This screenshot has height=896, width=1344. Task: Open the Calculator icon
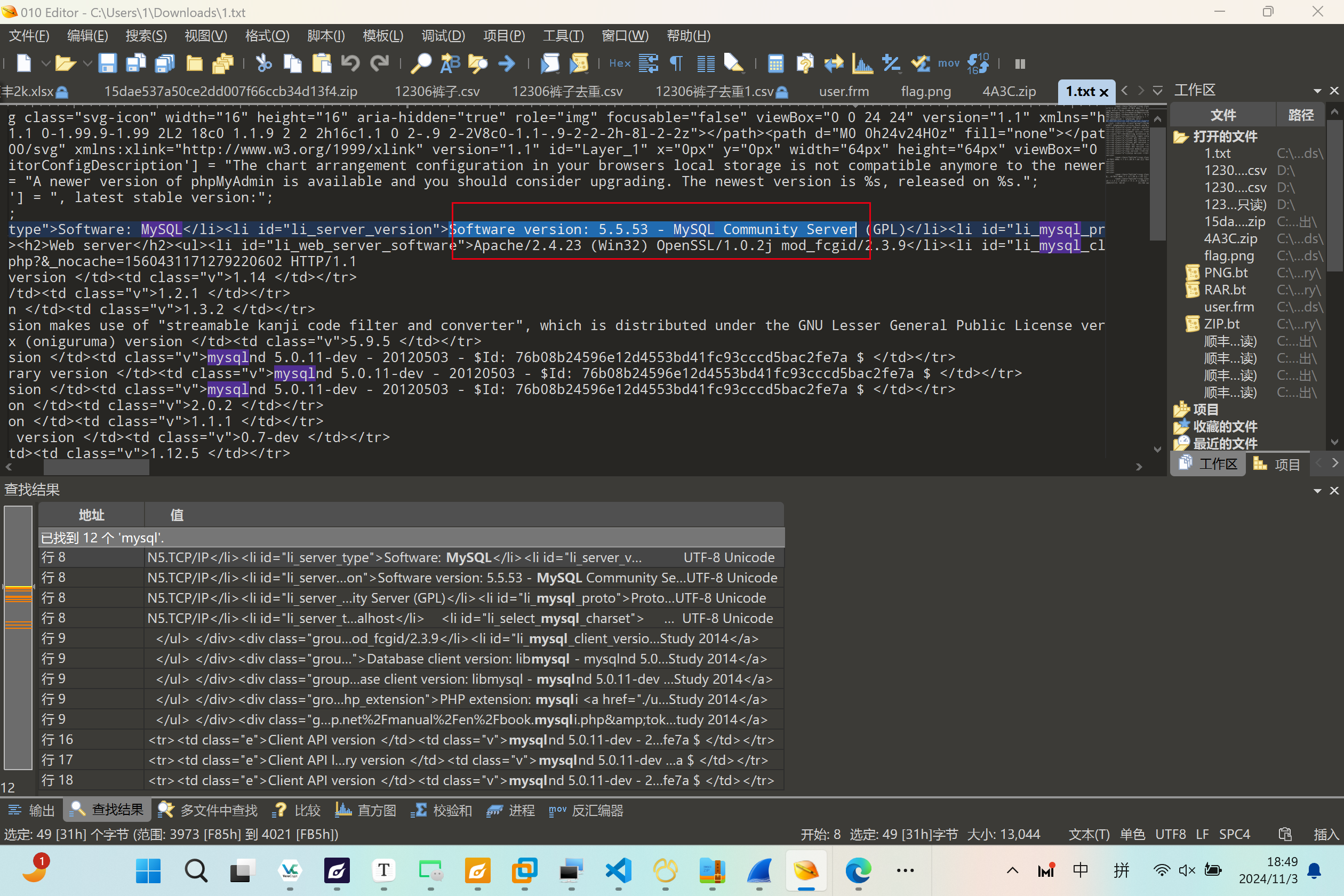775,63
